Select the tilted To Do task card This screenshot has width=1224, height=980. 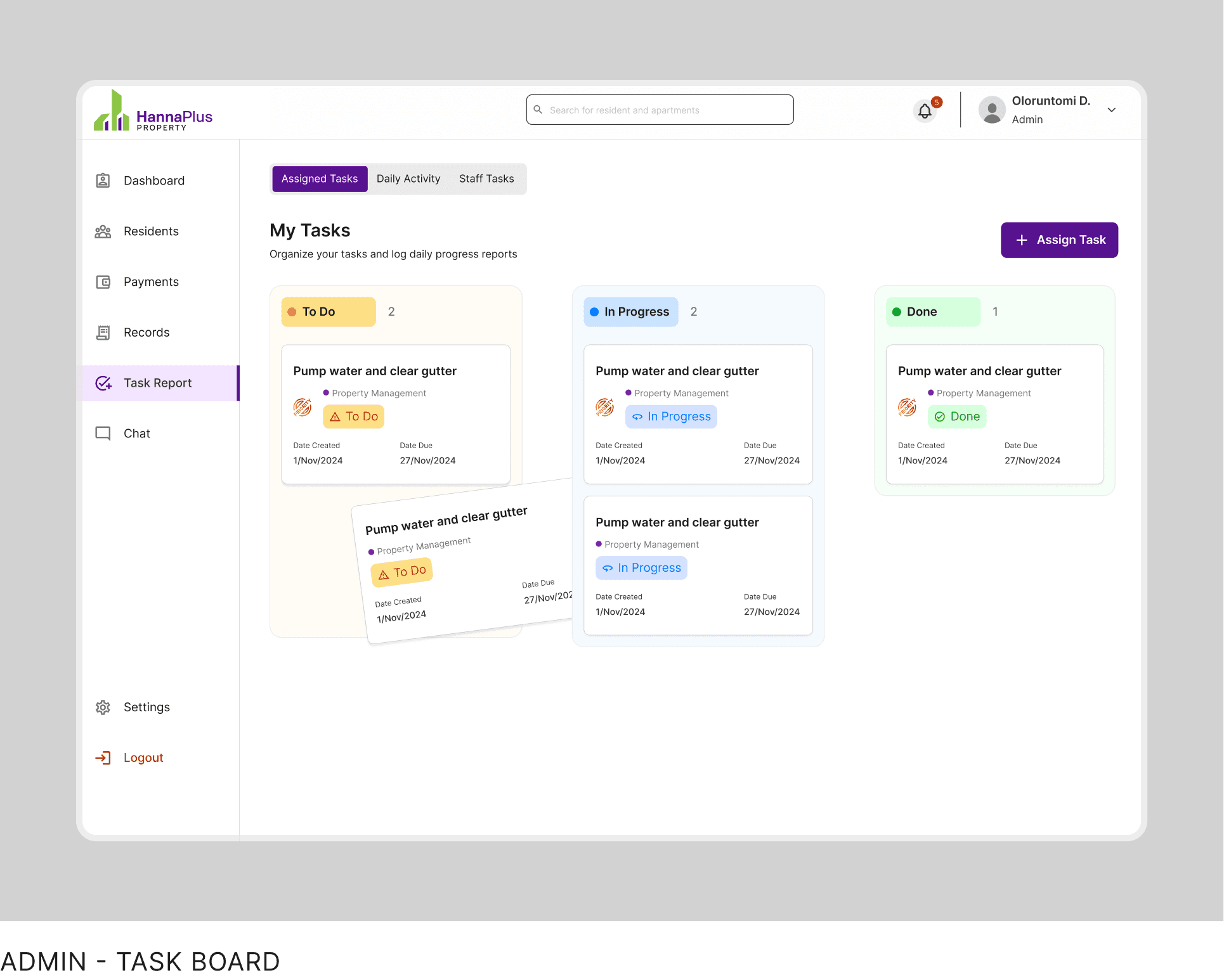tap(463, 564)
